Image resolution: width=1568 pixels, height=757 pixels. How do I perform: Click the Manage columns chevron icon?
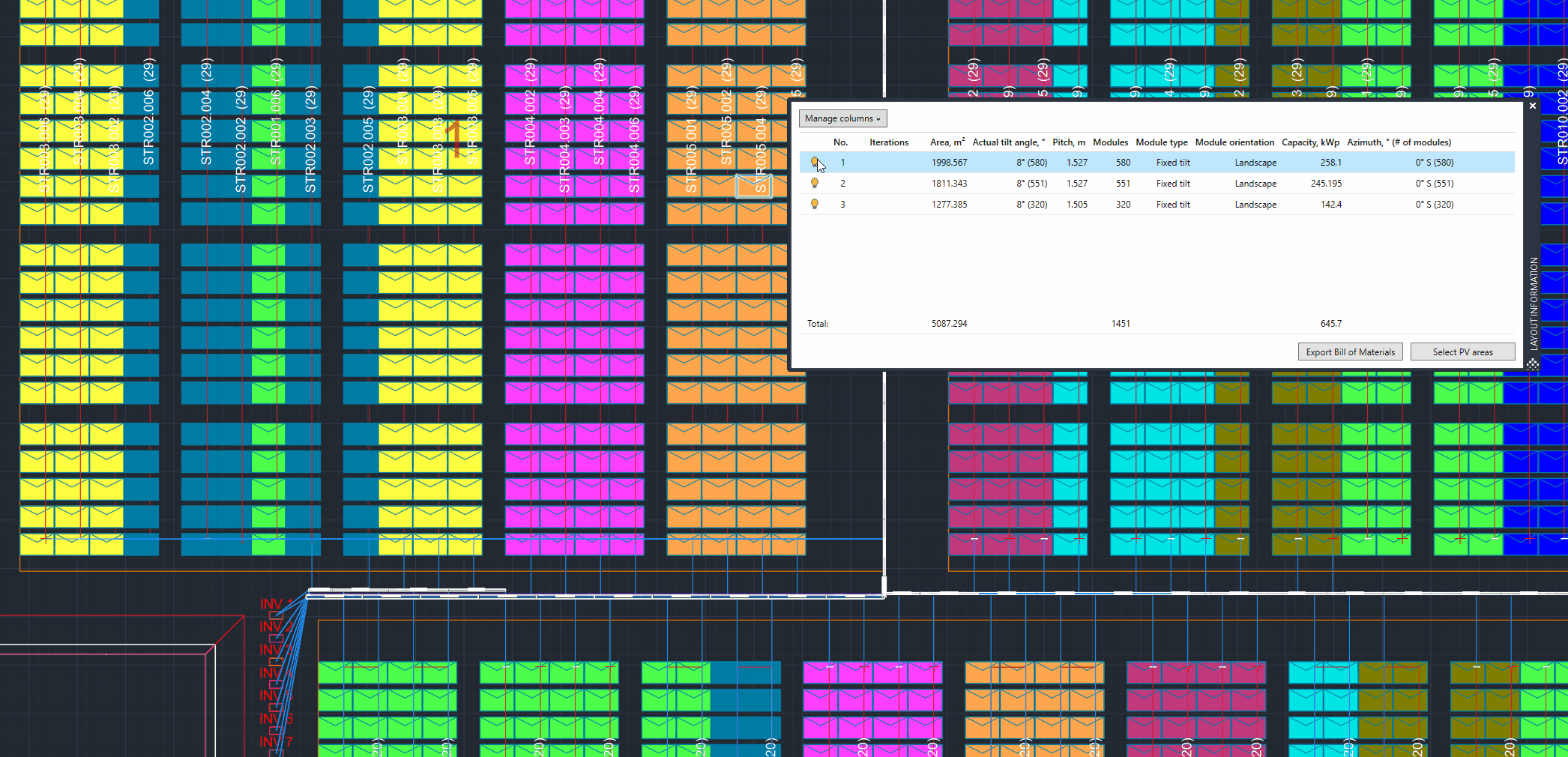[x=878, y=118]
